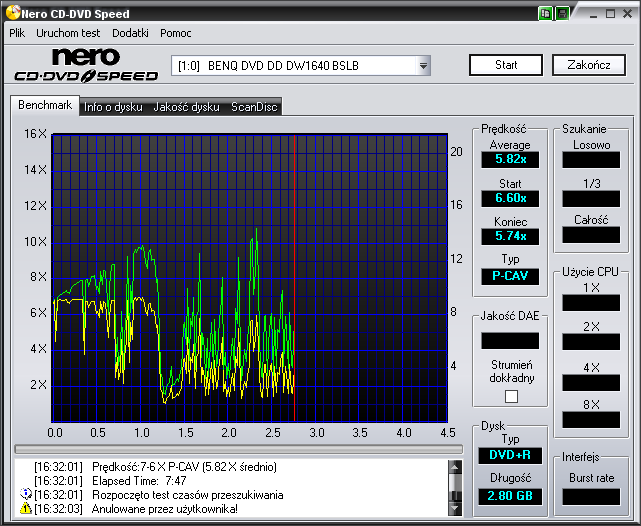Screen dimensions: 641x526
Task: Click the 4X CPU usage field
Action: pyautogui.click(x=591, y=383)
